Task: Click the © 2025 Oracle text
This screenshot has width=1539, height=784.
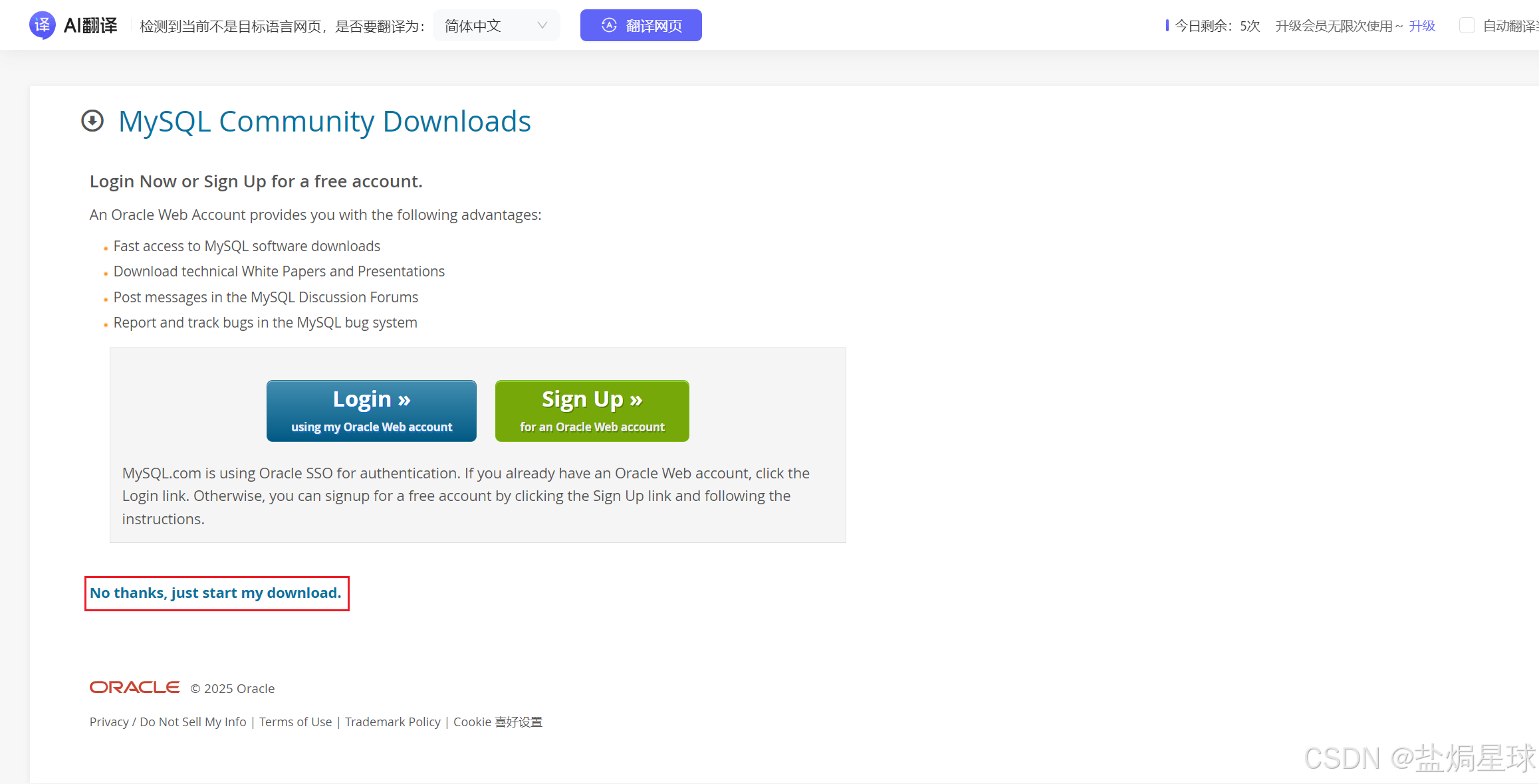Action: [x=233, y=688]
